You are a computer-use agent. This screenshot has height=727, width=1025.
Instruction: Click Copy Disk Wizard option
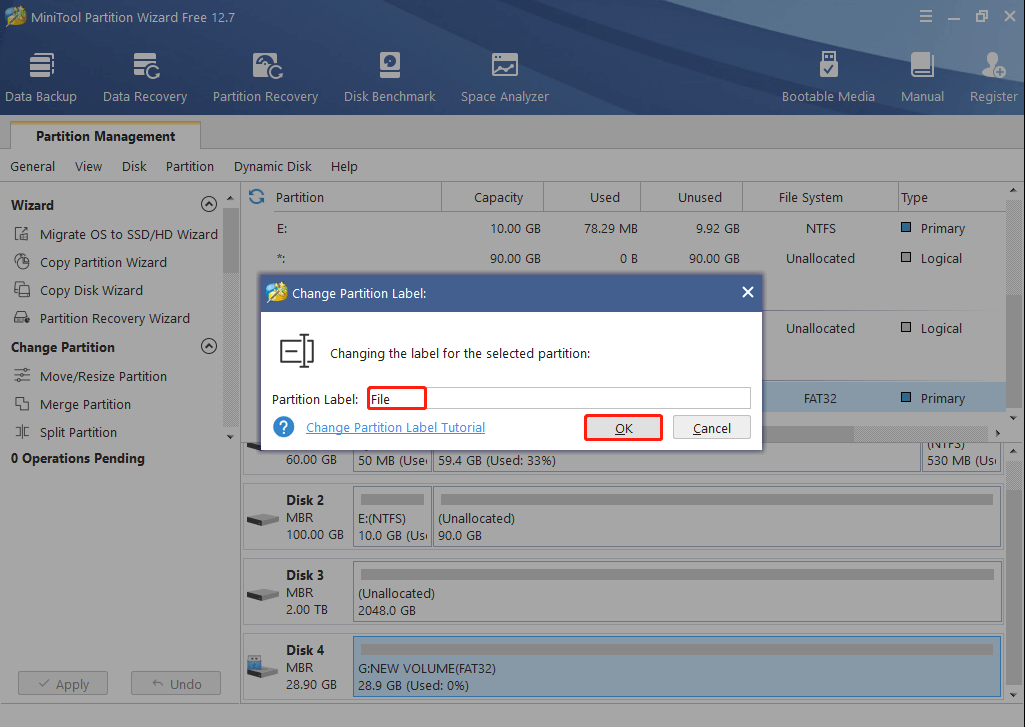point(91,290)
